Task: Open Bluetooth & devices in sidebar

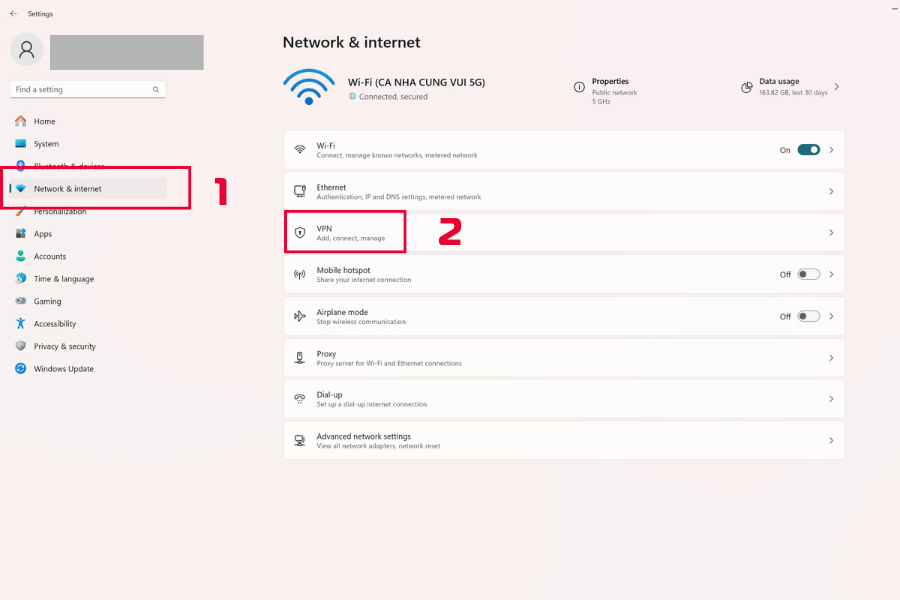Action: coord(68,166)
